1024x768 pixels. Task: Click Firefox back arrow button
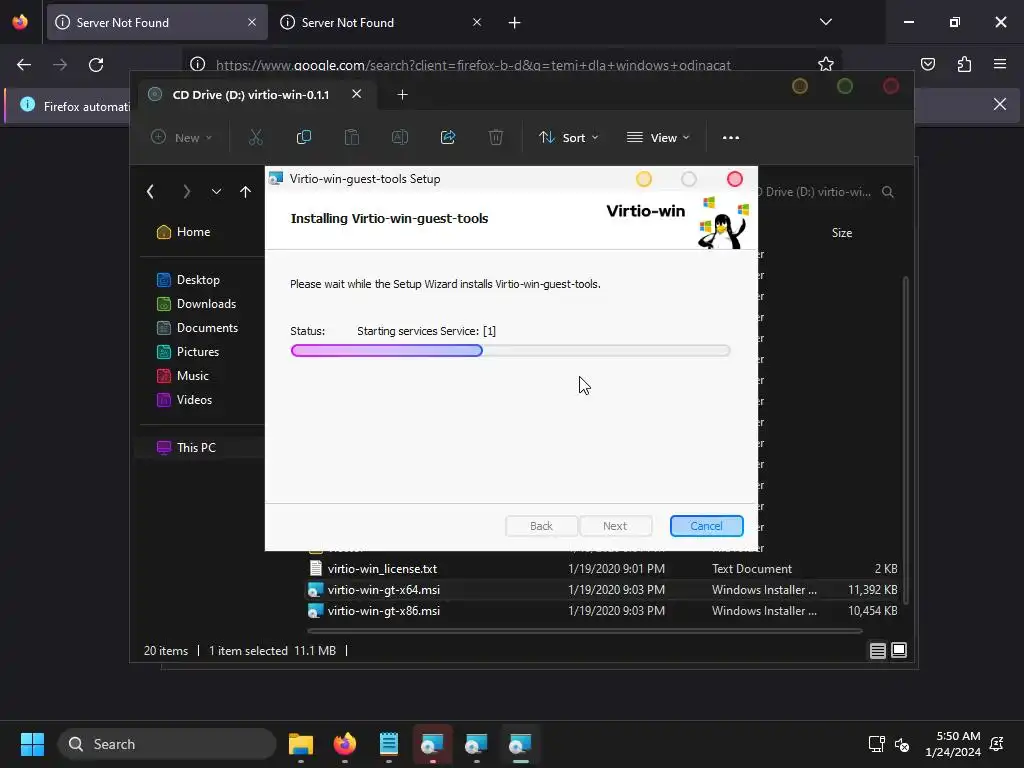[x=24, y=64]
